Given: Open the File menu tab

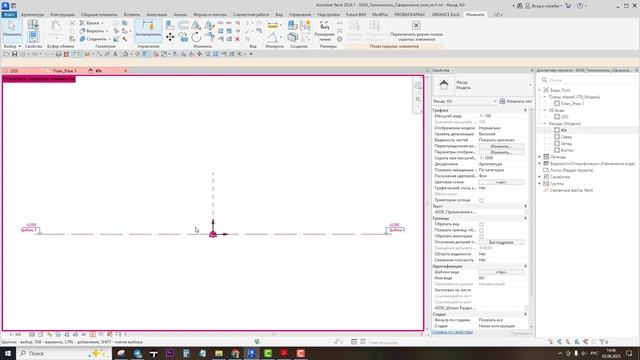Looking at the screenshot, I should pyautogui.click(x=9, y=14).
